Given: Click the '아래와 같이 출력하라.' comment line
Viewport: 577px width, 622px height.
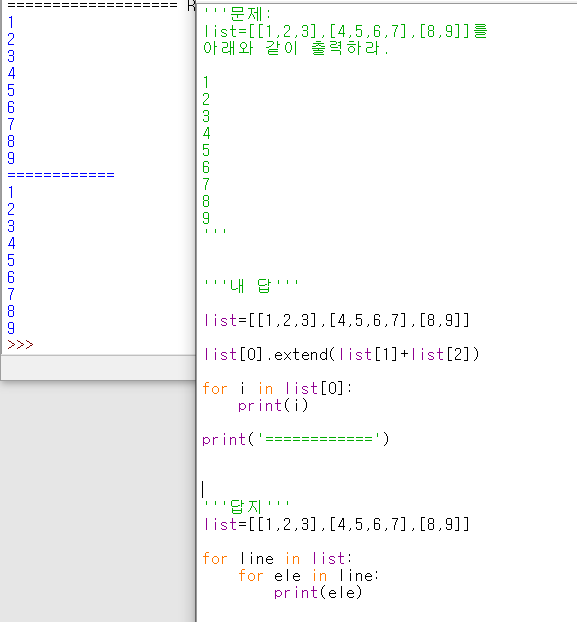Looking at the screenshot, I should click(x=296, y=48).
